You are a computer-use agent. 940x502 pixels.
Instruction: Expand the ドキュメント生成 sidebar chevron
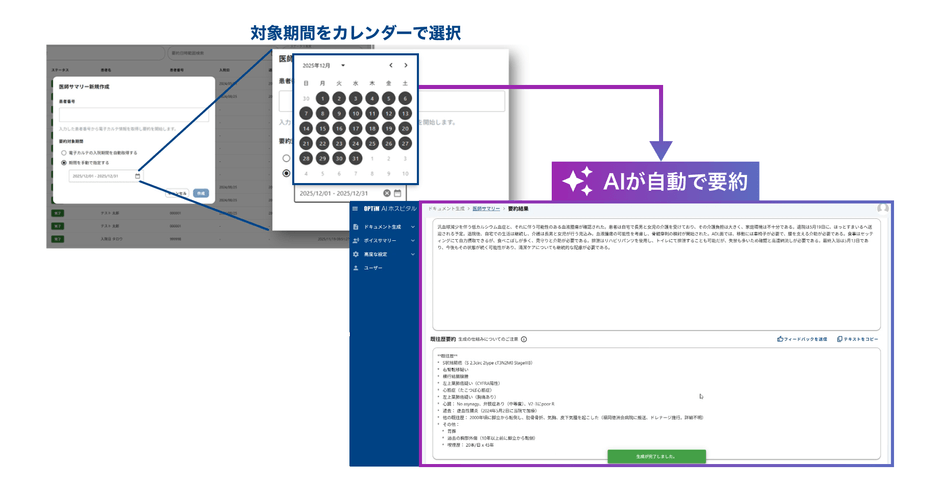pyautogui.click(x=412, y=227)
